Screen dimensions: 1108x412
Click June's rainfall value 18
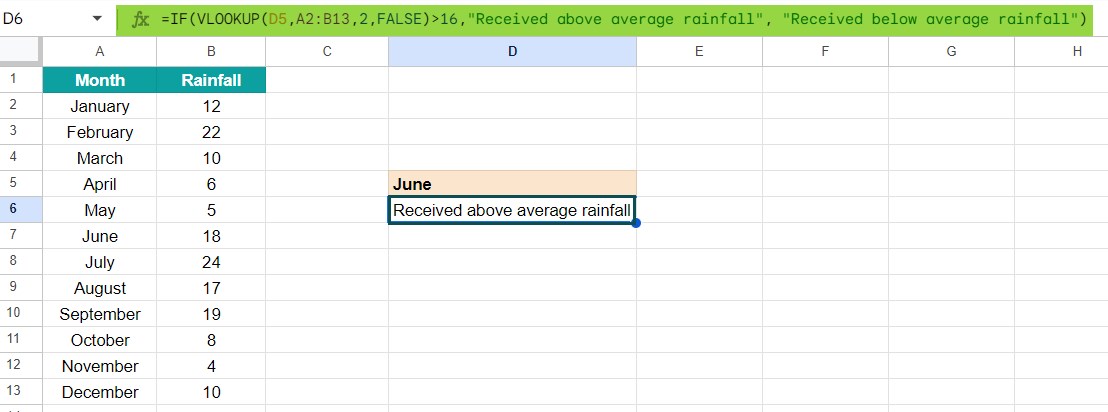[x=211, y=236]
